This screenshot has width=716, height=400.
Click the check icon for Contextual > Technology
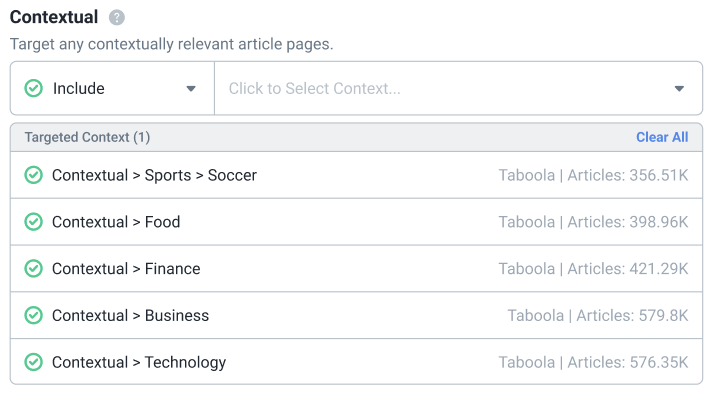click(x=33, y=362)
